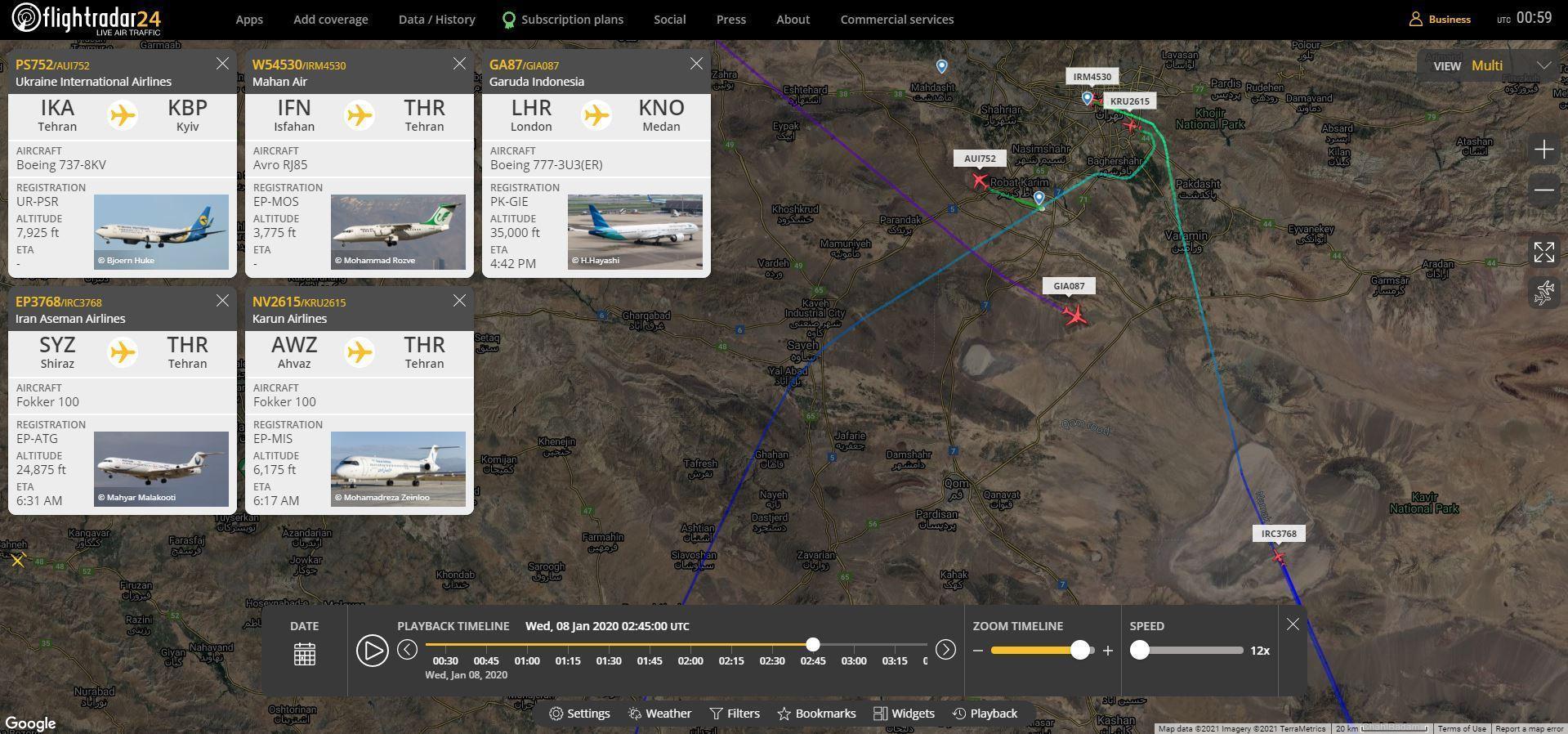Open the Social menu

tap(670, 19)
